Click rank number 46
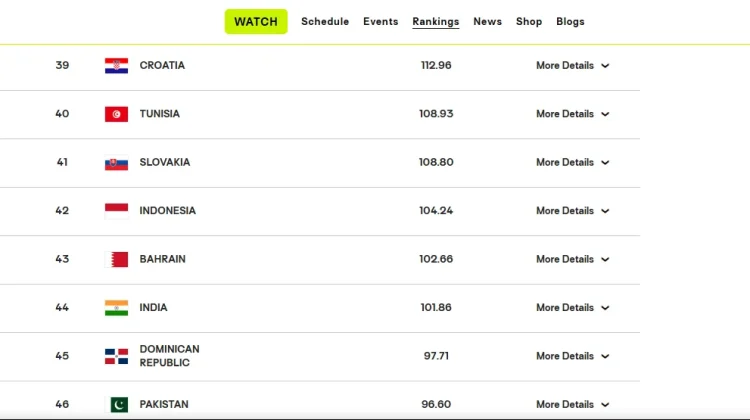 [x=62, y=404]
